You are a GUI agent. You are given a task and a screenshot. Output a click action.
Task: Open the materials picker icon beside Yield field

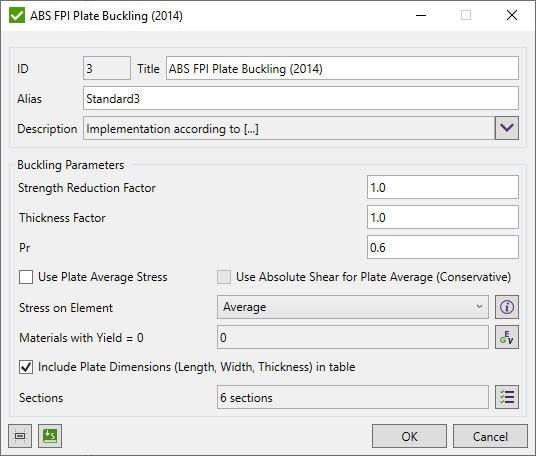pyautogui.click(x=507, y=337)
